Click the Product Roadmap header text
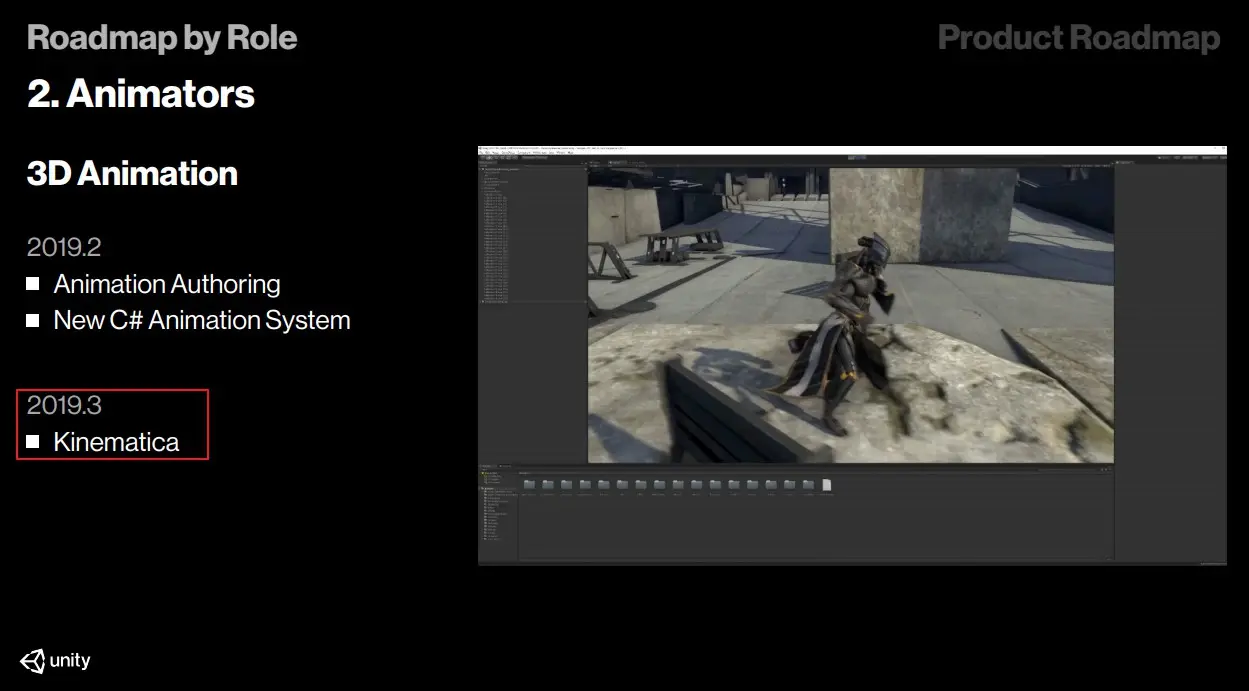This screenshot has width=1249, height=691. click(x=1079, y=38)
